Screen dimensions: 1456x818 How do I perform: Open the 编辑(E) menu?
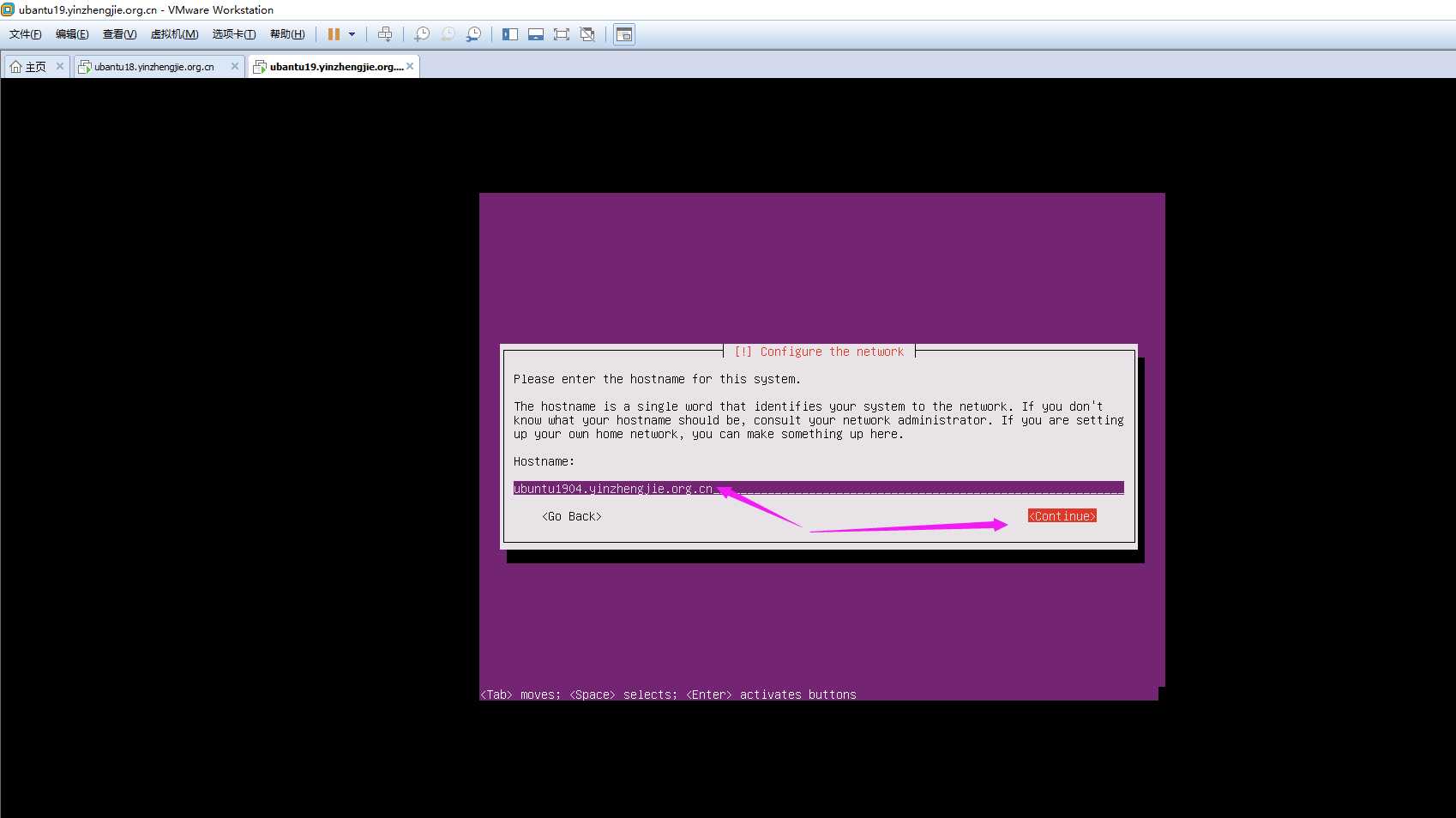point(72,34)
